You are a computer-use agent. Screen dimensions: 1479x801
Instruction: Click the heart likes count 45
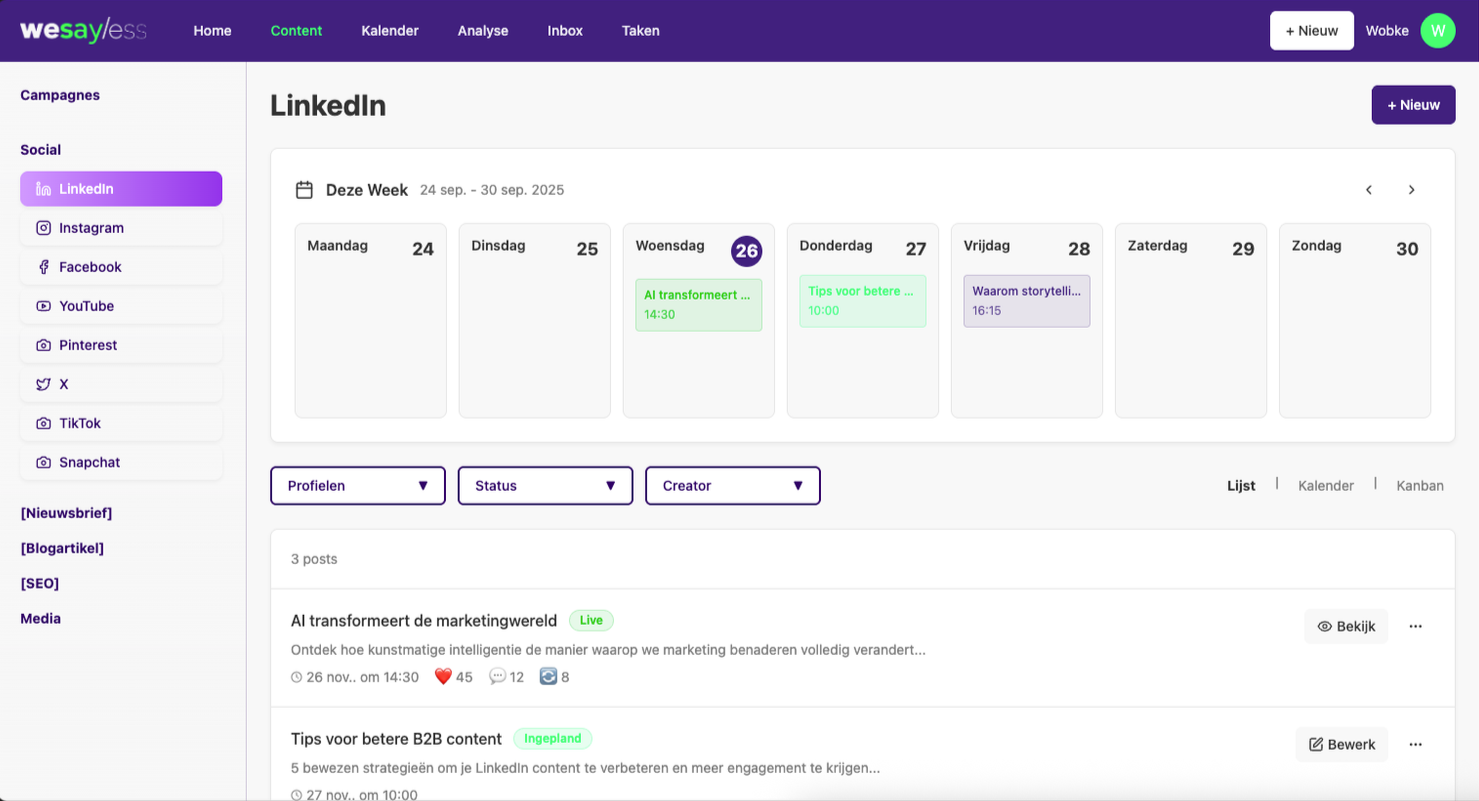(454, 677)
